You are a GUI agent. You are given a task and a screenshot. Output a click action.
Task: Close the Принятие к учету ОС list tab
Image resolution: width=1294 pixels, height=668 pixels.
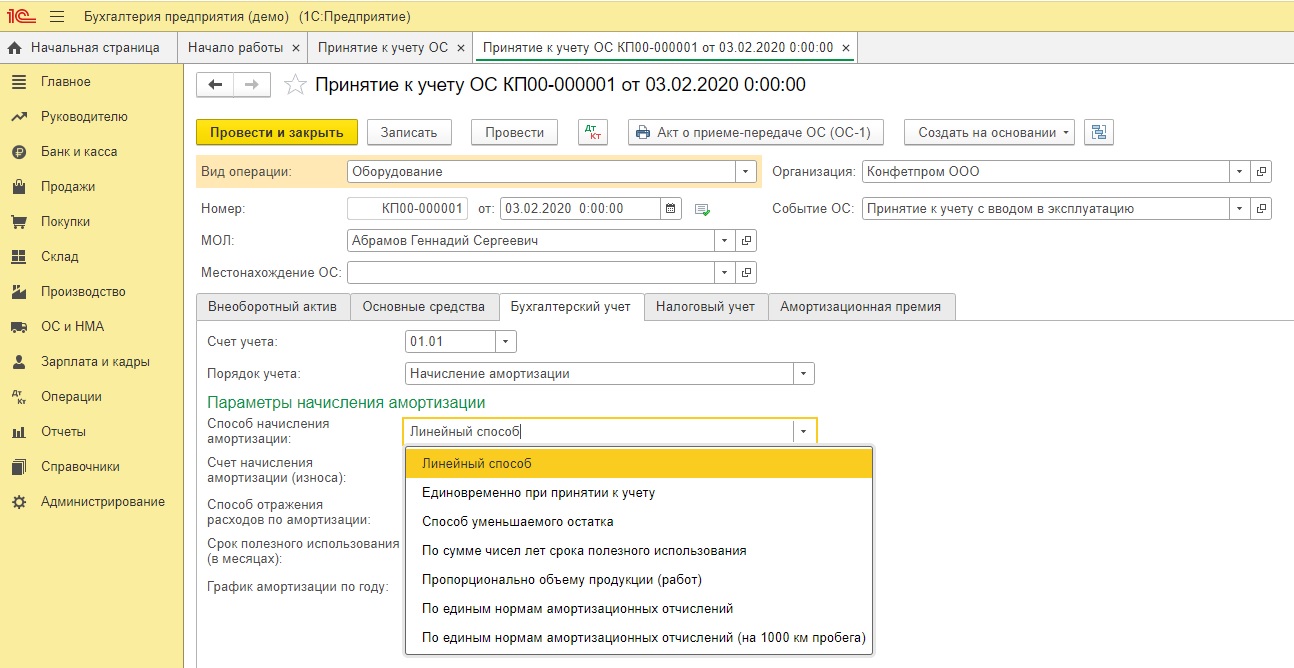[x=460, y=48]
